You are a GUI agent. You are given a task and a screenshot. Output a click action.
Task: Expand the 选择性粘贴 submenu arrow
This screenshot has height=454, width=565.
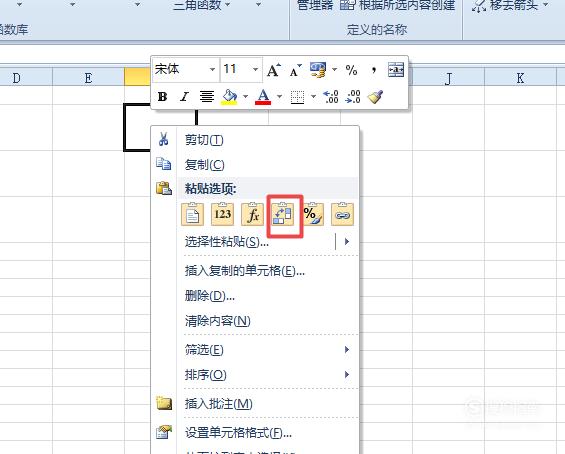click(347, 241)
